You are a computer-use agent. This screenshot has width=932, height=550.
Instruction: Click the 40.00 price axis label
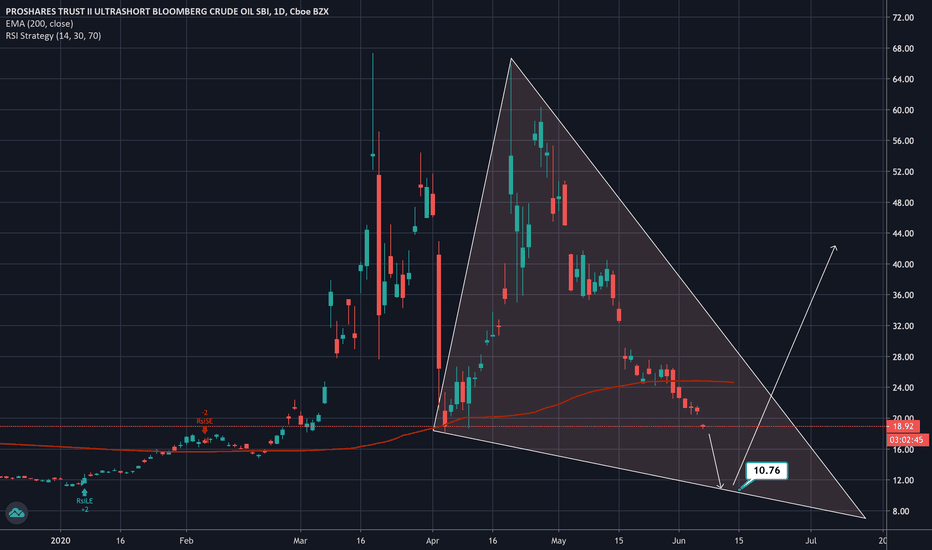click(903, 265)
